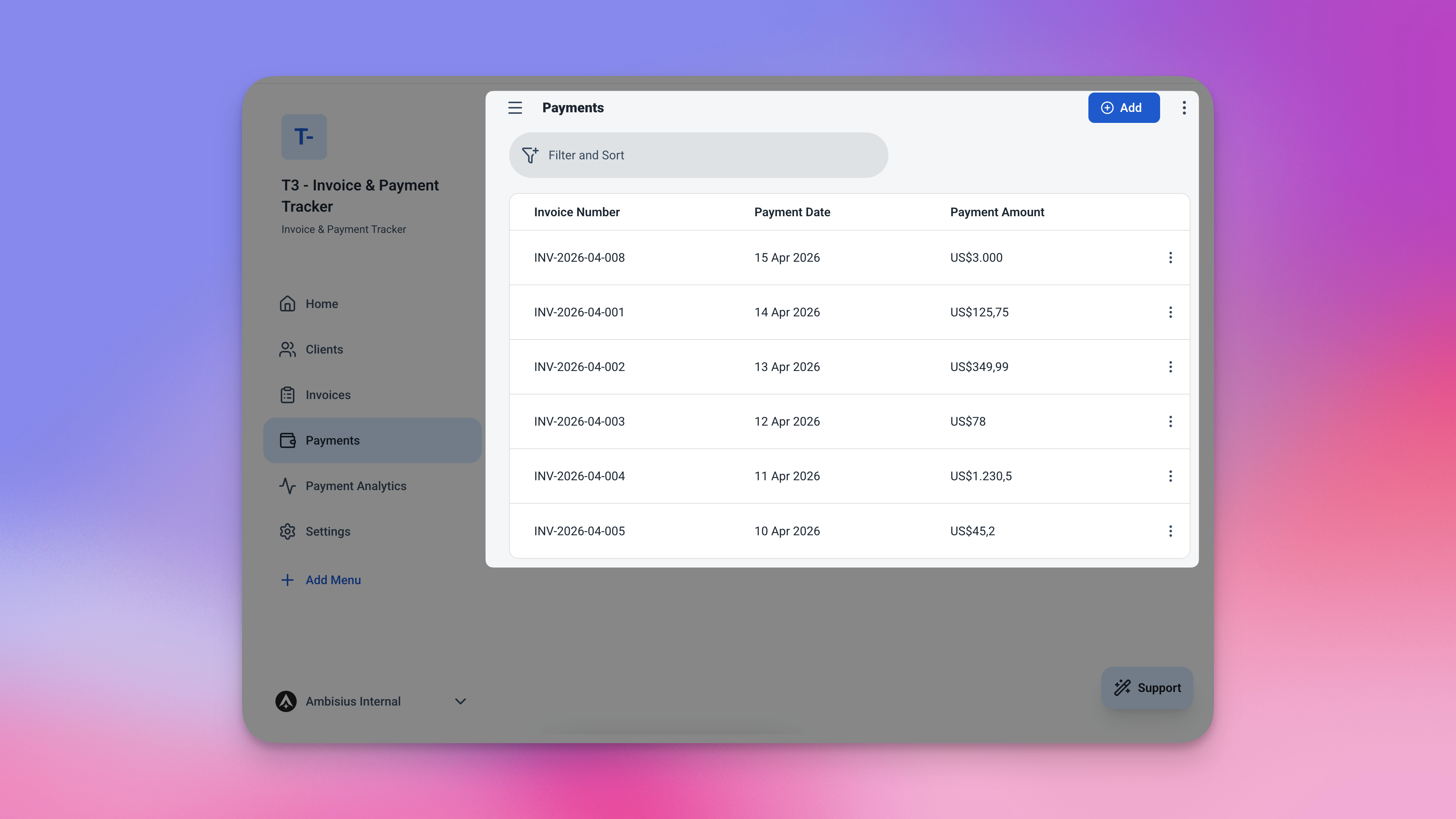Open row options for INV-2026-04-003
The image size is (1456, 819).
(x=1170, y=422)
